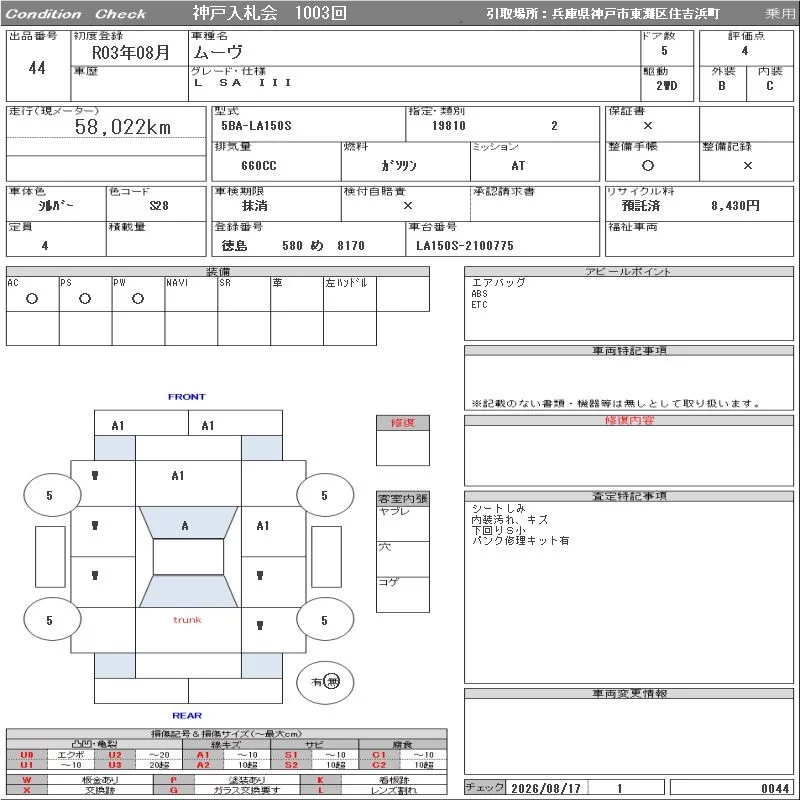Click the spare tire 有無 circle
The height and width of the screenshot is (800, 800).
click(x=325, y=682)
